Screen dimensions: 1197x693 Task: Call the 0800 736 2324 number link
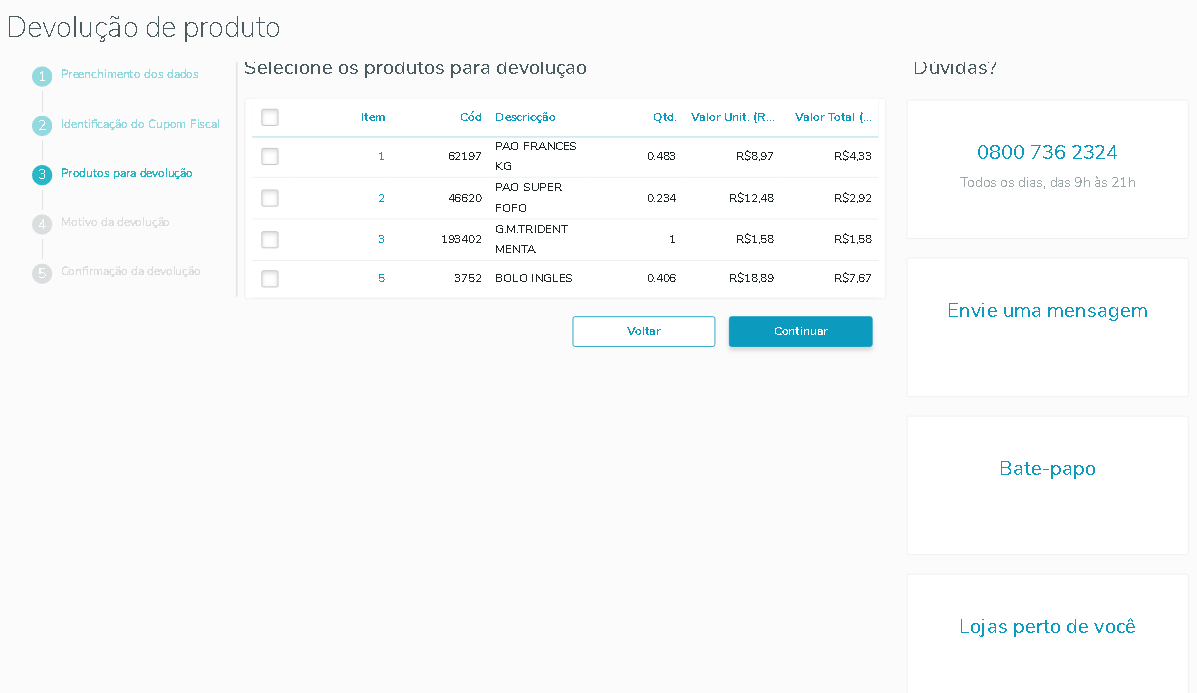point(1047,152)
